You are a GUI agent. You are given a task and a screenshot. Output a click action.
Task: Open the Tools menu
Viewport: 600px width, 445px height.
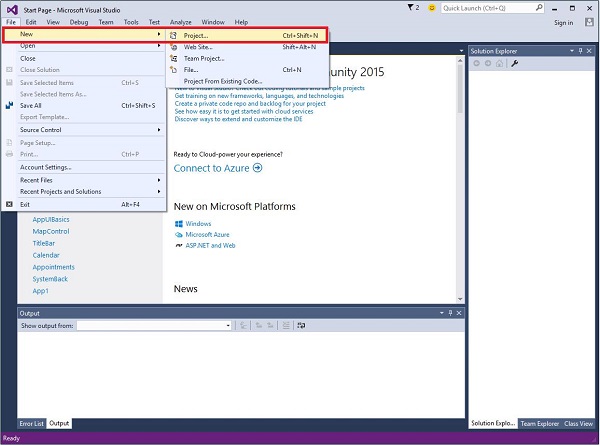(131, 22)
